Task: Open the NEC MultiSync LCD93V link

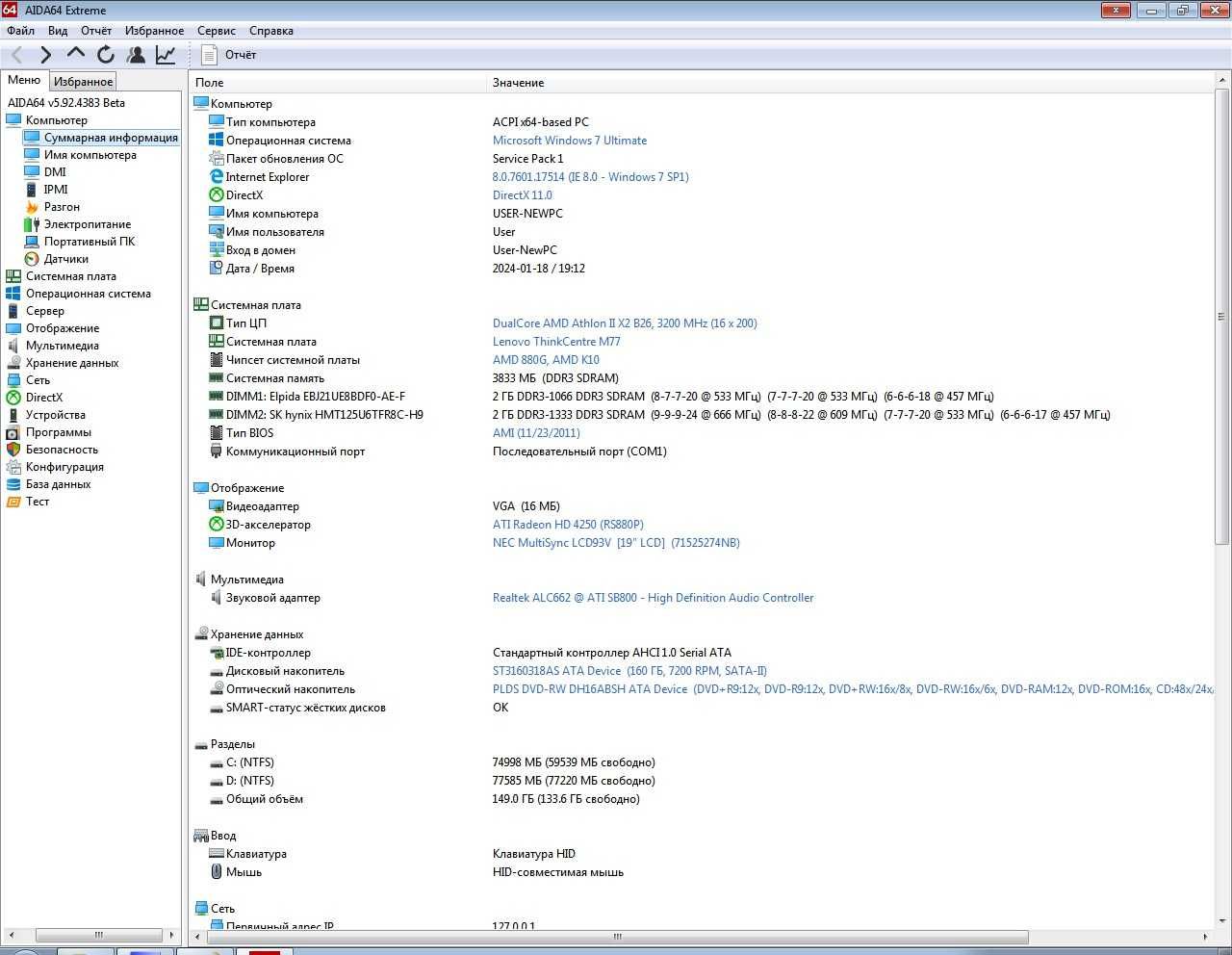Action: [x=616, y=543]
